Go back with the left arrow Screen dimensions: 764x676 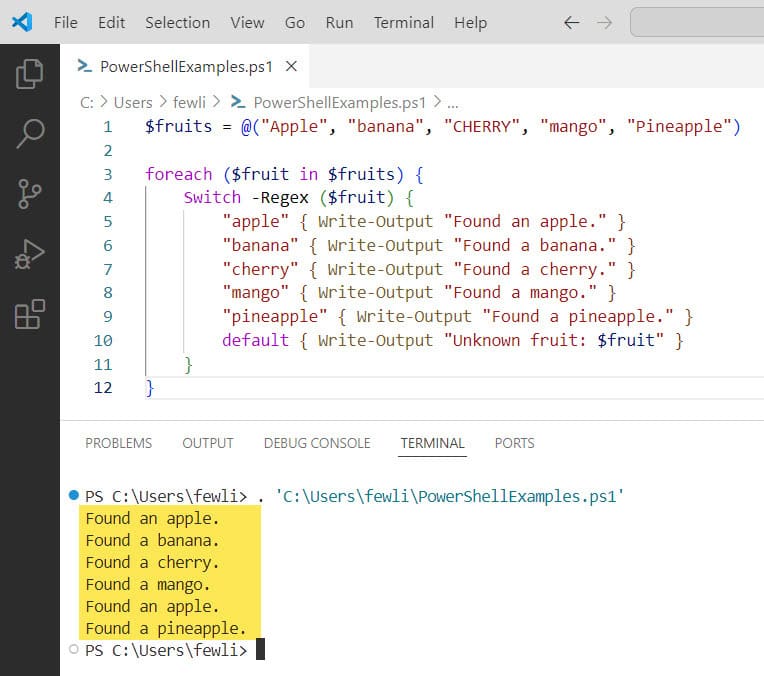tap(572, 22)
